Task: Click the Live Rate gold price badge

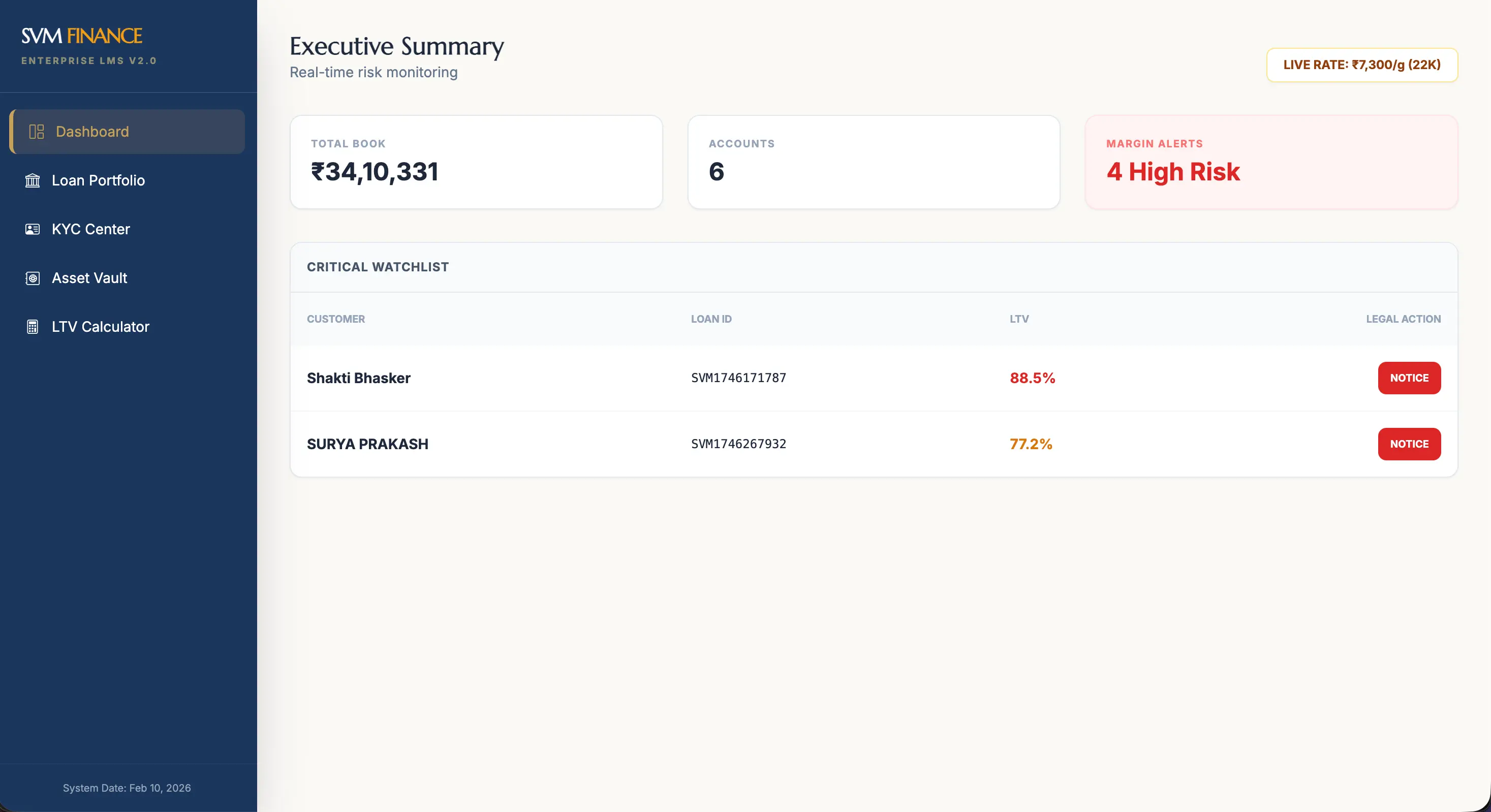Action: [1361, 65]
